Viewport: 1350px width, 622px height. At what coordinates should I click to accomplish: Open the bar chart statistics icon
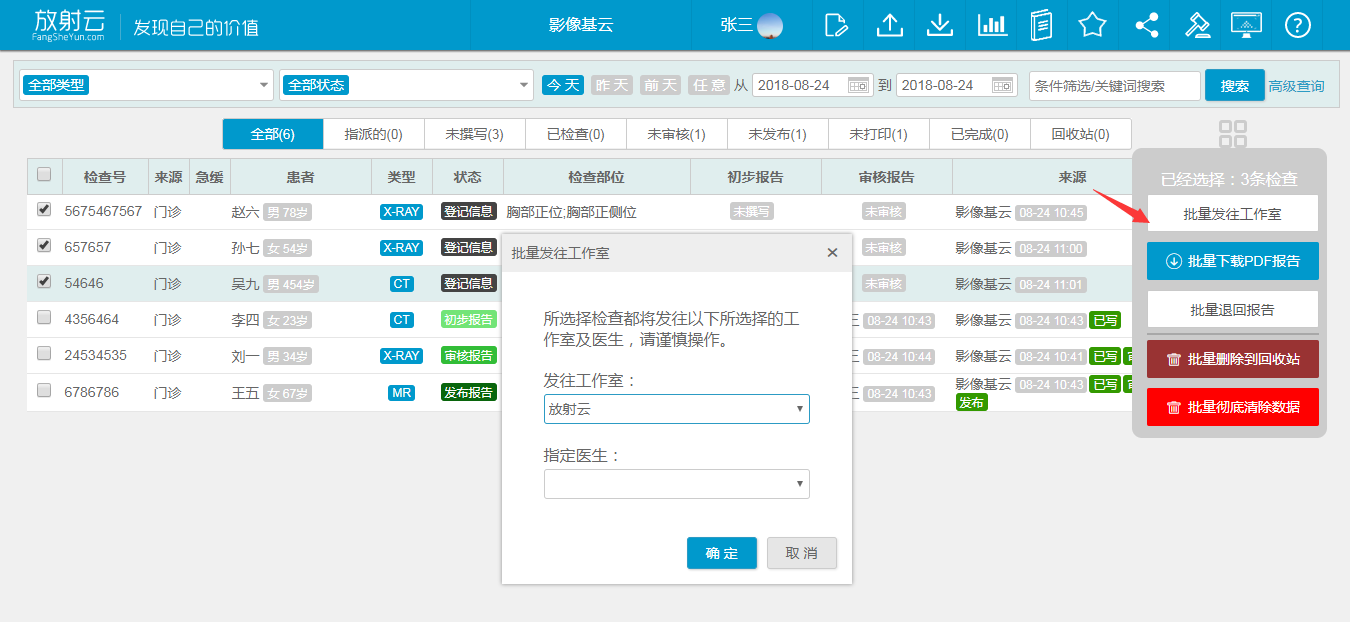[x=992, y=25]
